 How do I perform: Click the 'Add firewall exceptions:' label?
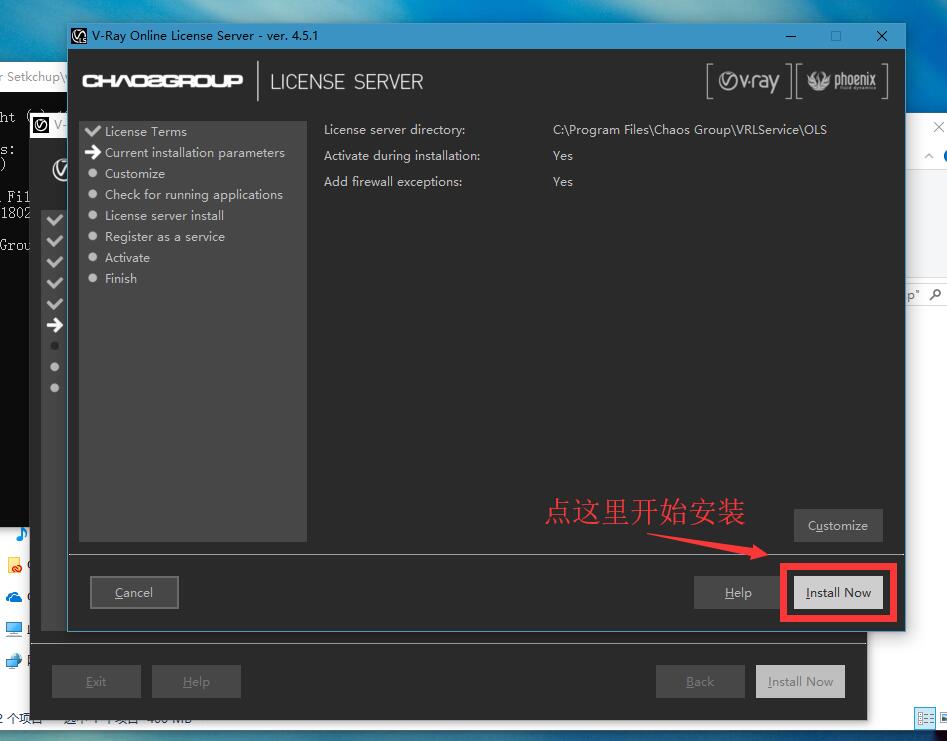[x=393, y=182]
